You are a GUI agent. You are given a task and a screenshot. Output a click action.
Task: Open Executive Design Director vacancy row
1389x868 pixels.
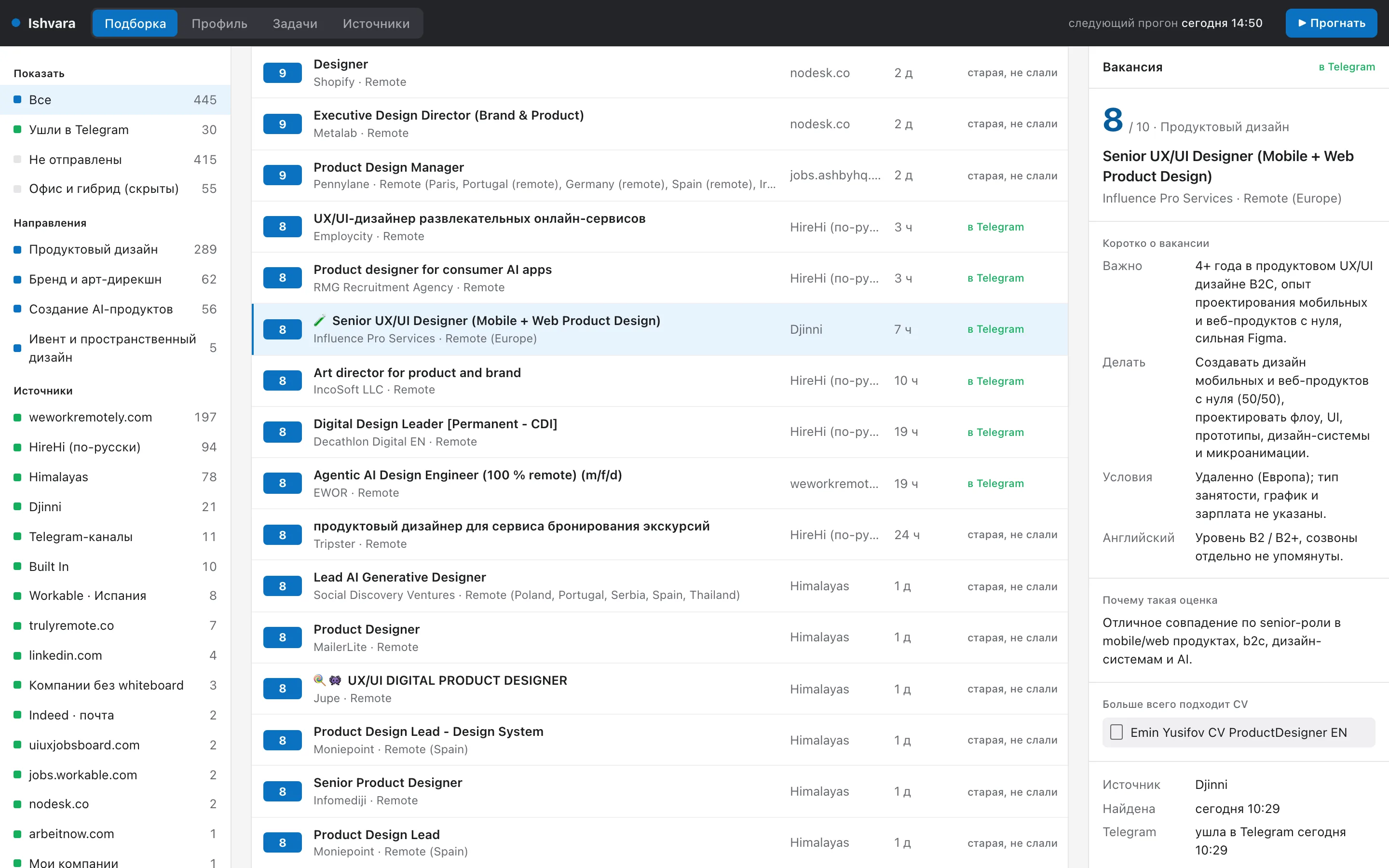[659, 124]
